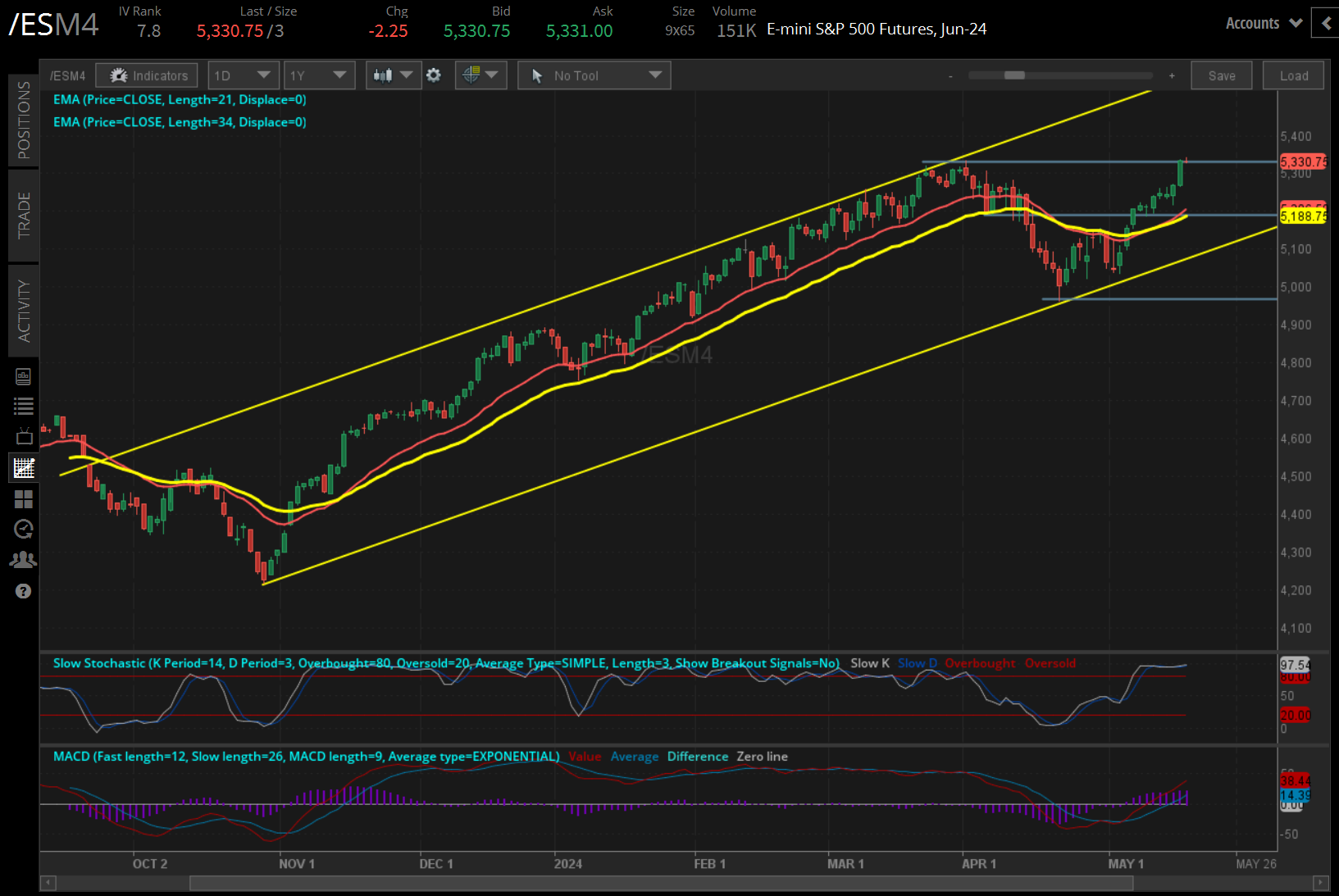Open the No Tool dropdown
Viewport: 1339px width, 896px height.
[594, 75]
